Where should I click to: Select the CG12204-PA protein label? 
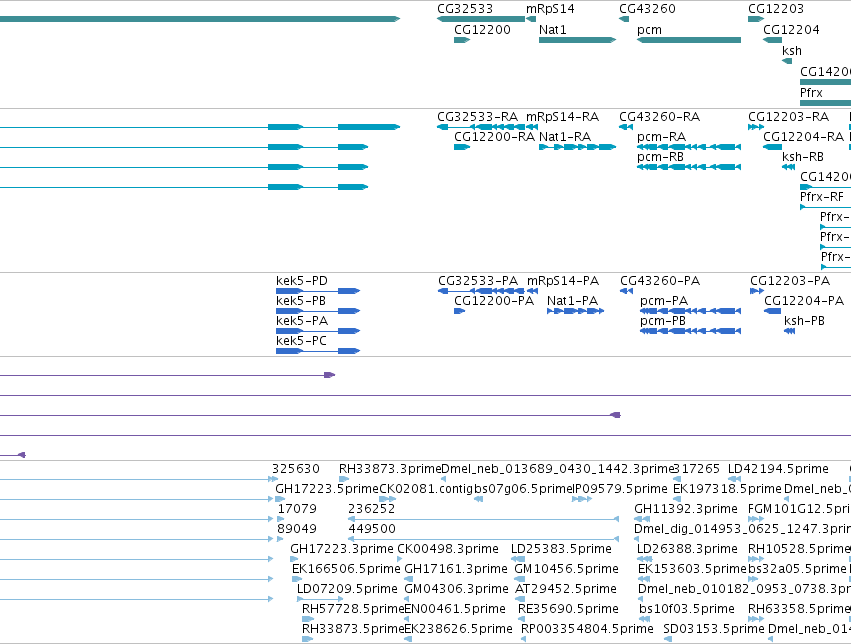point(804,301)
